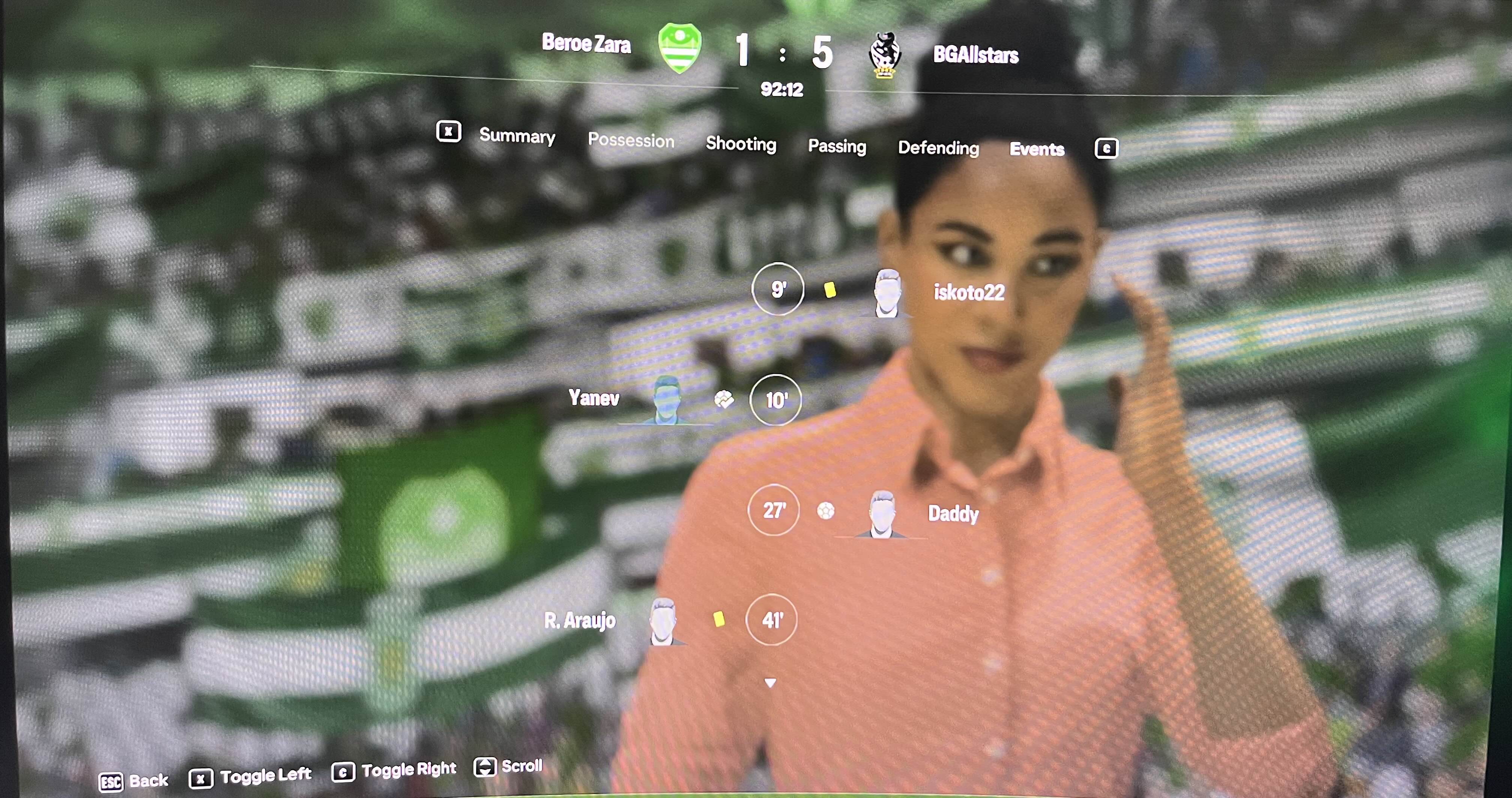Click the own goal icon at 10'
The height and width of the screenshot is (798, 1512).
click(724, 400)
